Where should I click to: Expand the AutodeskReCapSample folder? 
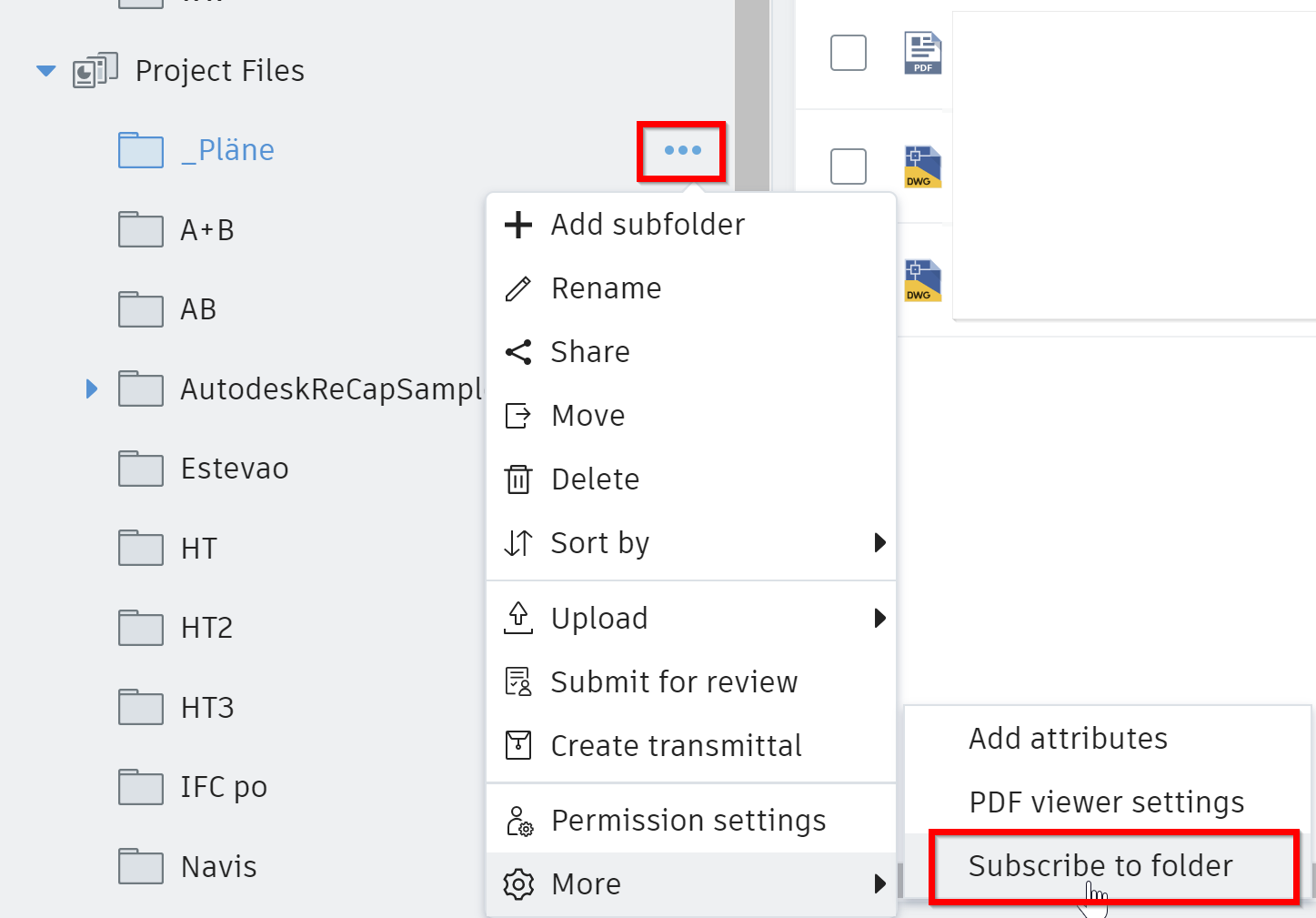pyautogui.click(x=91, y=389)
